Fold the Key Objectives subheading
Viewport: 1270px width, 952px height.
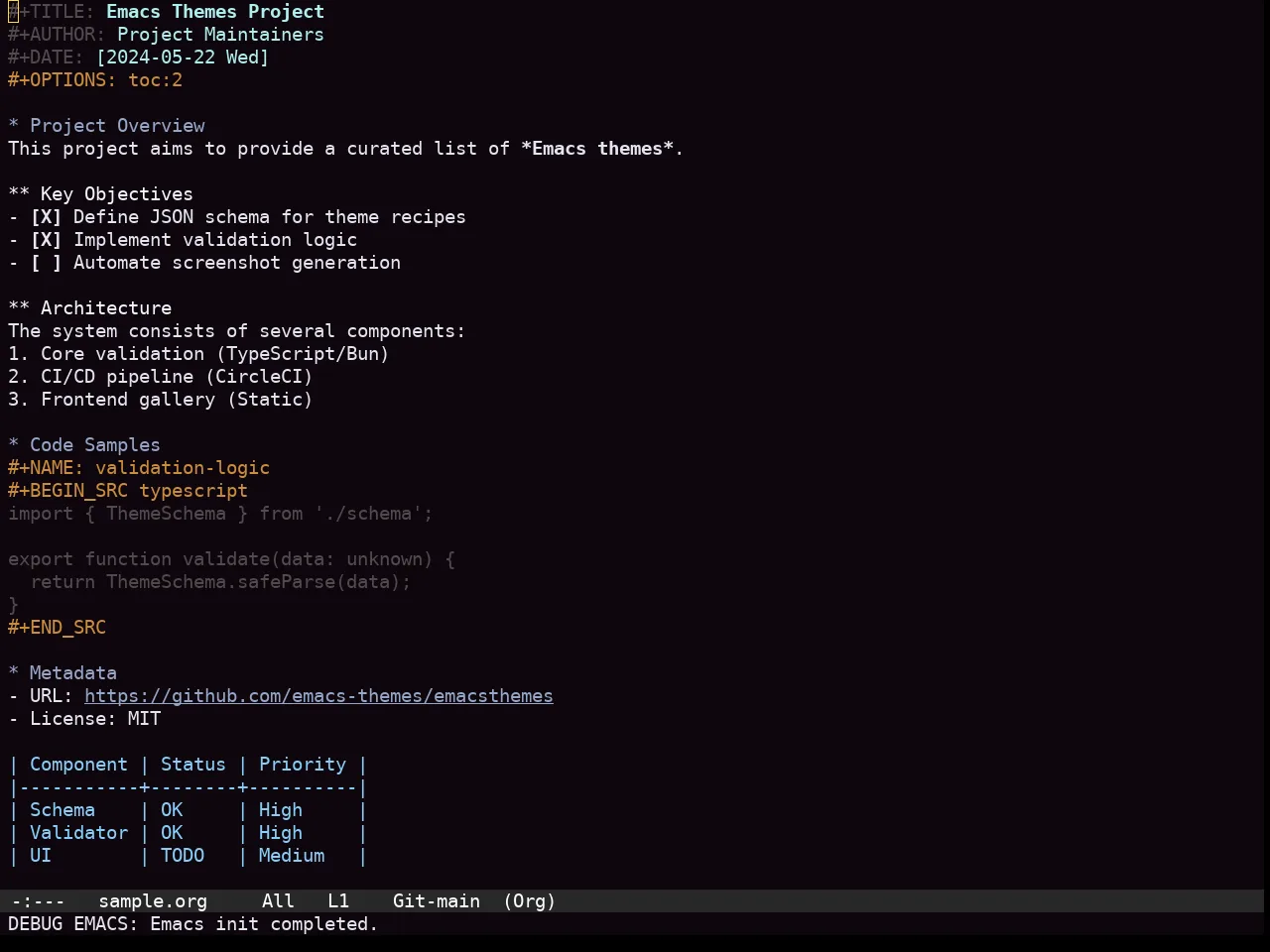100,194
